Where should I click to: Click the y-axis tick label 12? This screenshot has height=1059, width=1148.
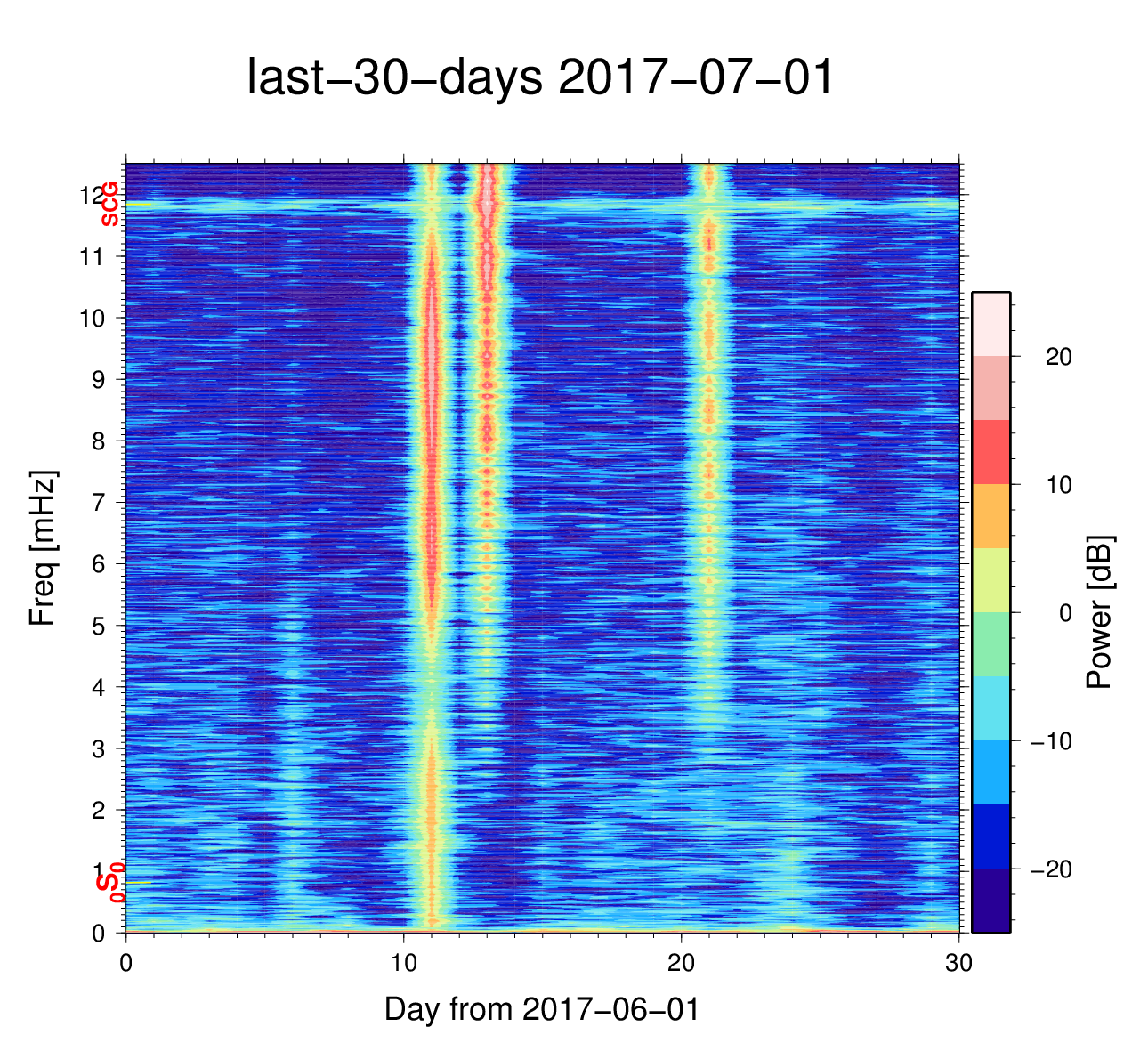point(92,195)
